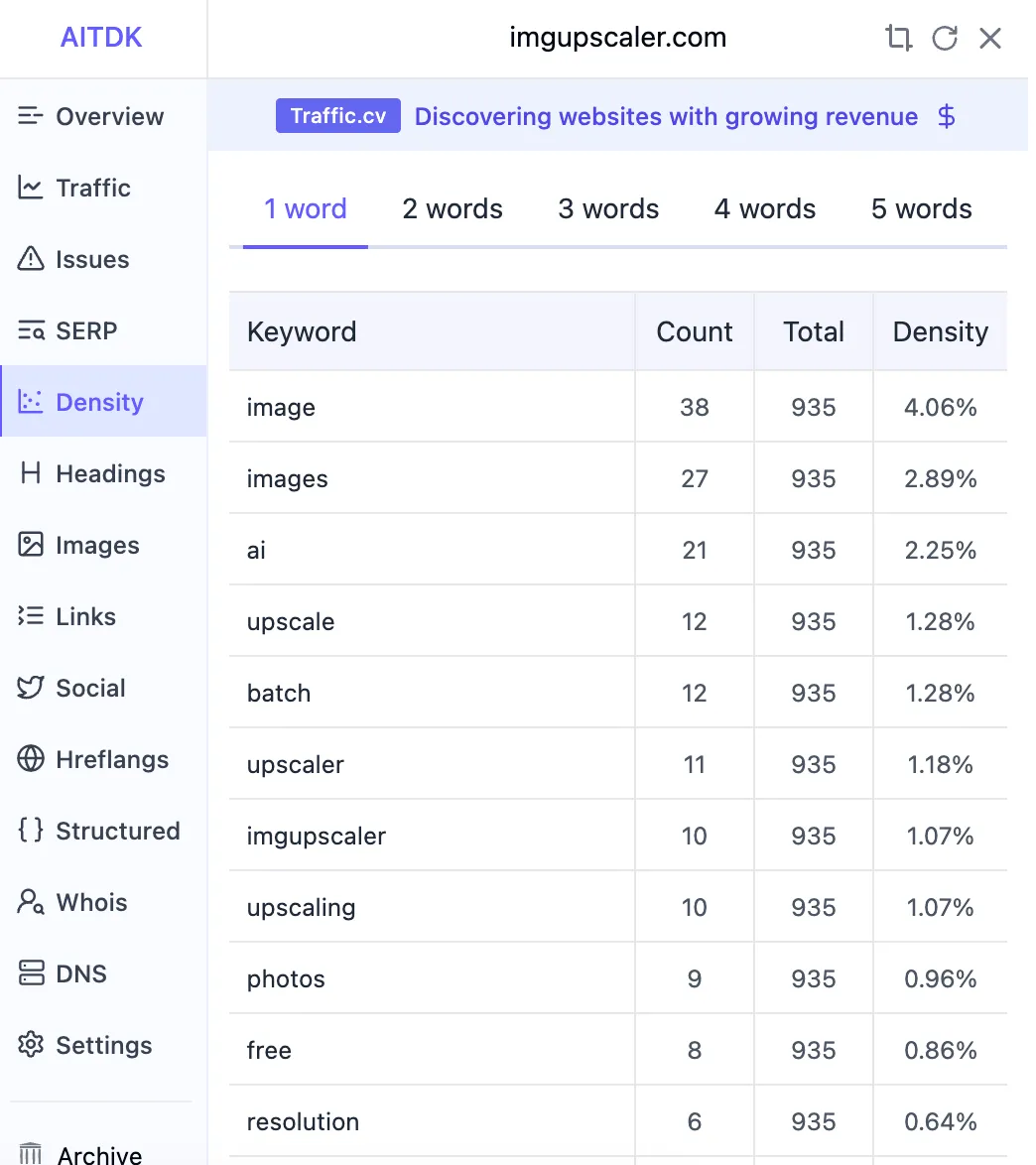This screenshot has height=1165, width=1036.
Task: Click count 11 in upscaler row
Action: coord(694,764)
